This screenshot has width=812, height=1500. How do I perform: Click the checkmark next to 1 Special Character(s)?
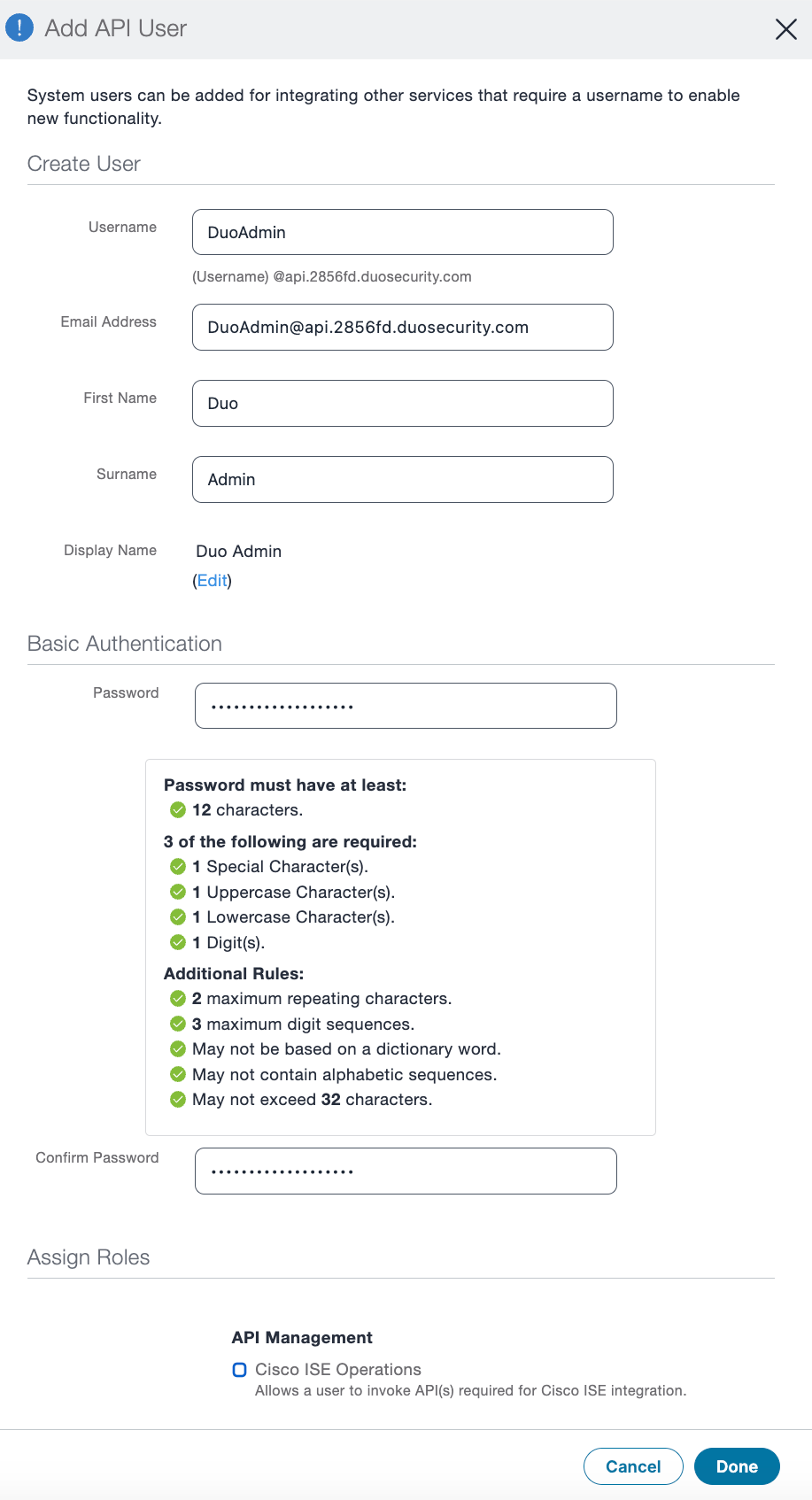(x=177, y=866)
